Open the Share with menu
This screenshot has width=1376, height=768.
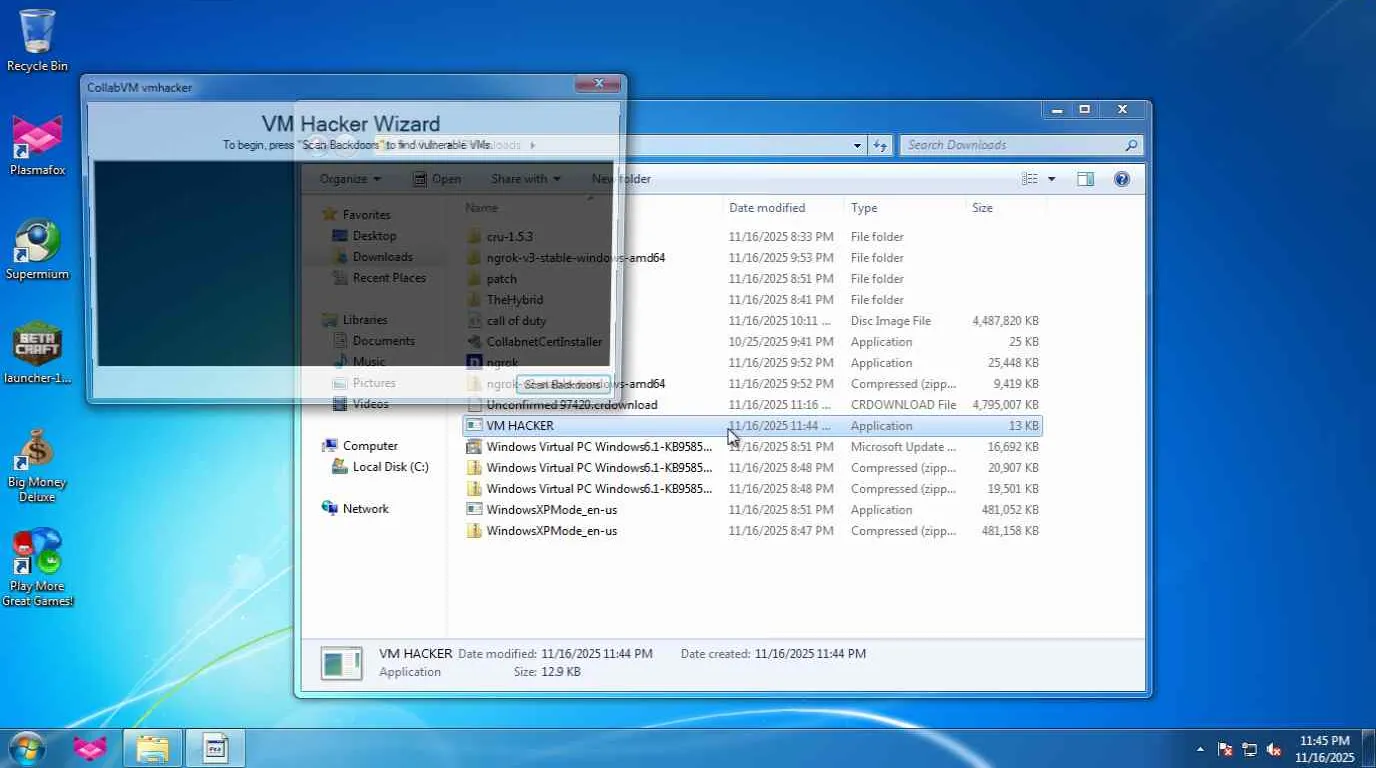pos(525,179)
